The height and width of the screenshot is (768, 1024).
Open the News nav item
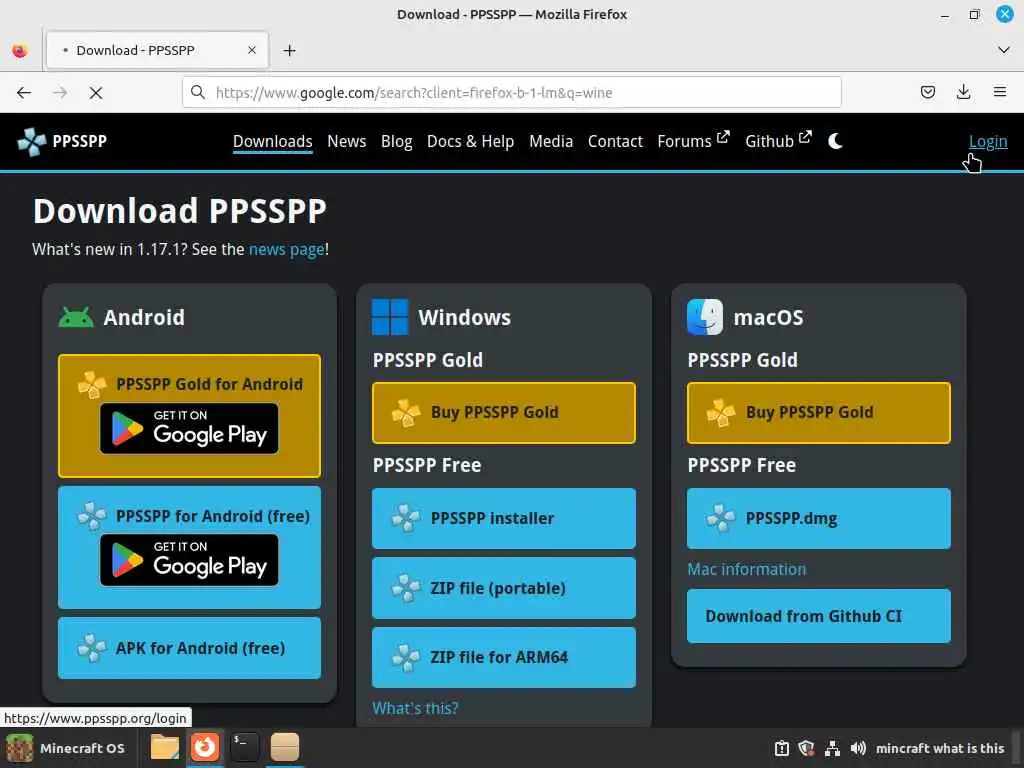point(346,141)
